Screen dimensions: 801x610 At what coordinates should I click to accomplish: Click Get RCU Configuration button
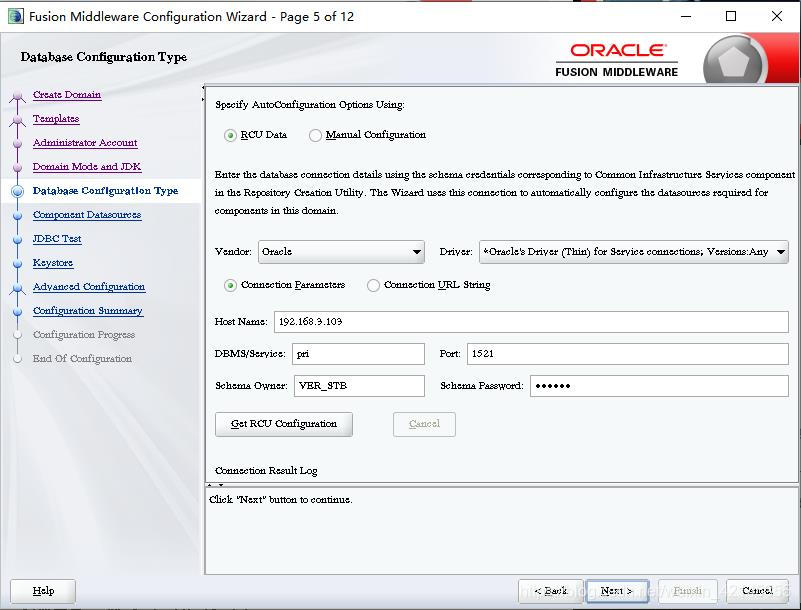point(284,424)
